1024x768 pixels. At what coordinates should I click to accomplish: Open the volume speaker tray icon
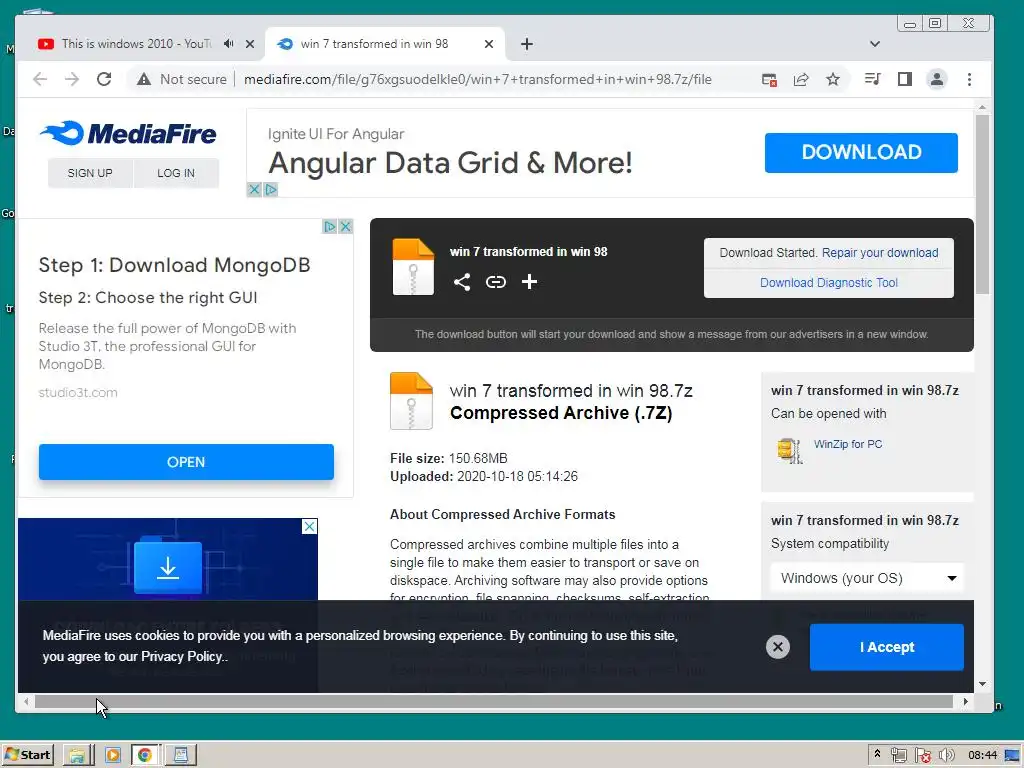(x=946, y=756)
